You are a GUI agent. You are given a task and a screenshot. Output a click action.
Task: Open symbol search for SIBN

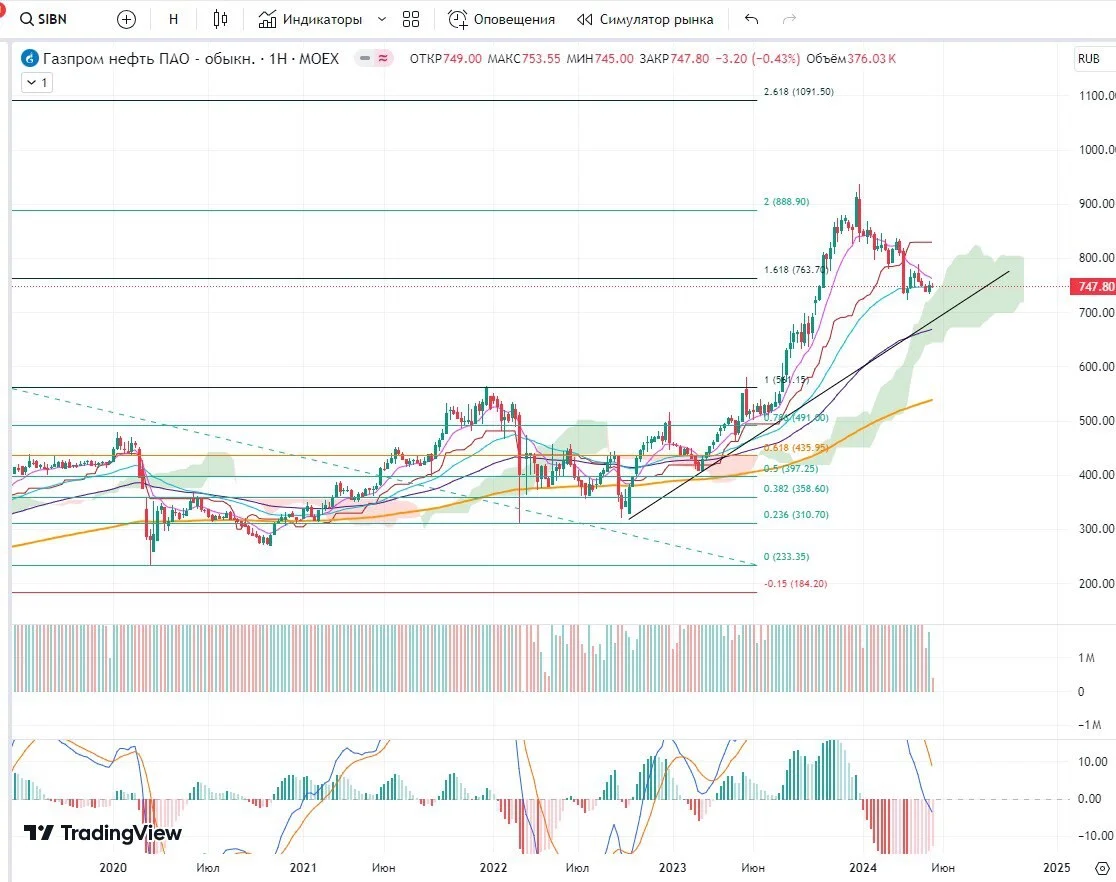44,19
